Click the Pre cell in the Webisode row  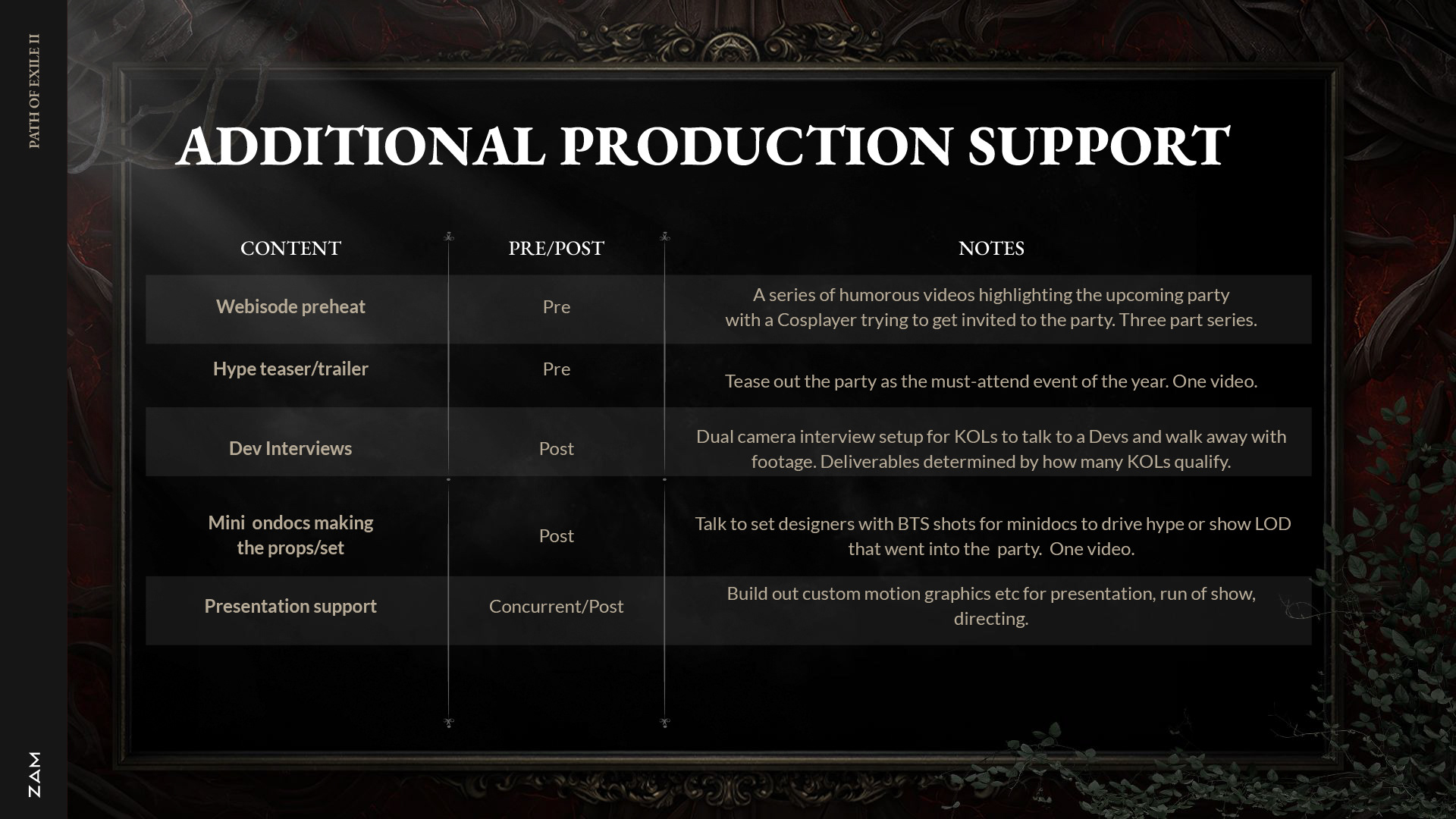[x=556, y=306]
